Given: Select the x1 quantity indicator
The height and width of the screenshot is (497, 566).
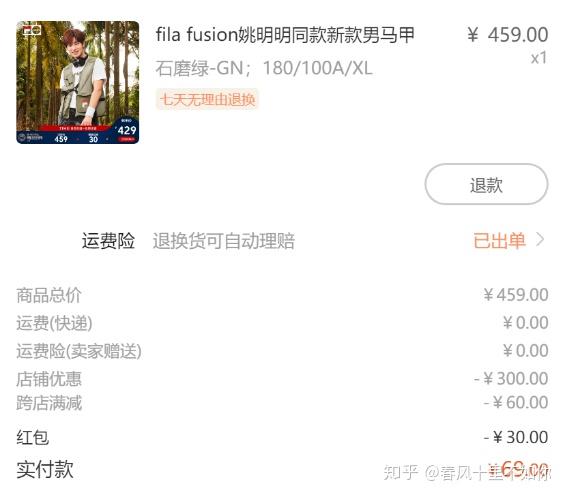Looking at the screenshot, I should pos(539,58).
